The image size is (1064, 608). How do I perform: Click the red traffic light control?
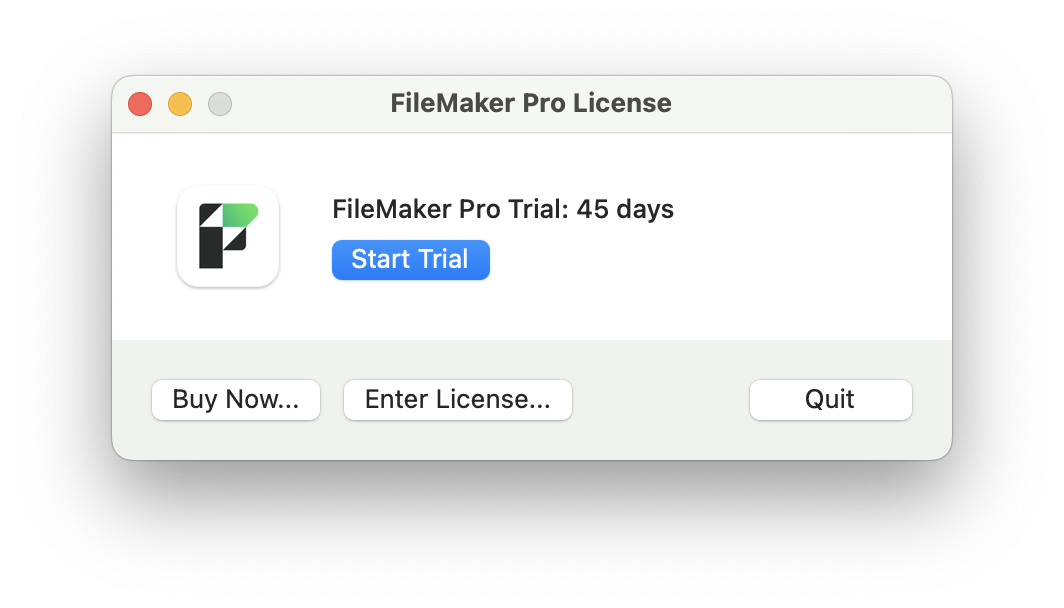pyautogui.click(x=140, y=104)
